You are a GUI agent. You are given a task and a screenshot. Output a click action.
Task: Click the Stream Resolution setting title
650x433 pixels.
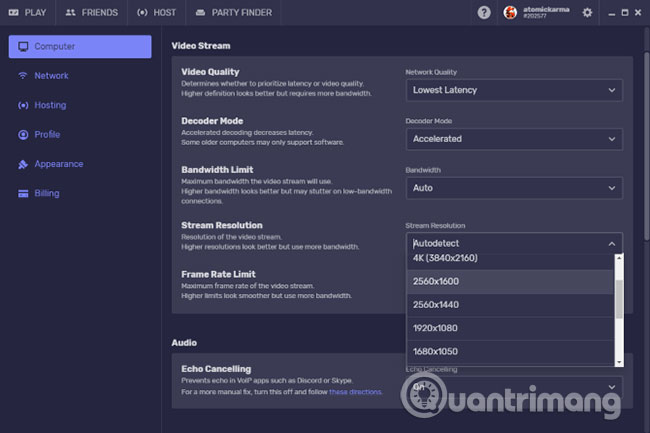tap(222, 225)
